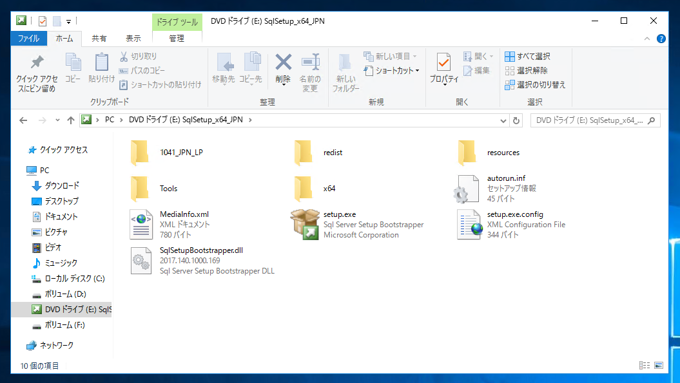Image resolution: width=680 pixels, height=383 pixels.
Task: Open Pictures (ピクチャ) in navigation pane
Action: [x=50, y=232]
